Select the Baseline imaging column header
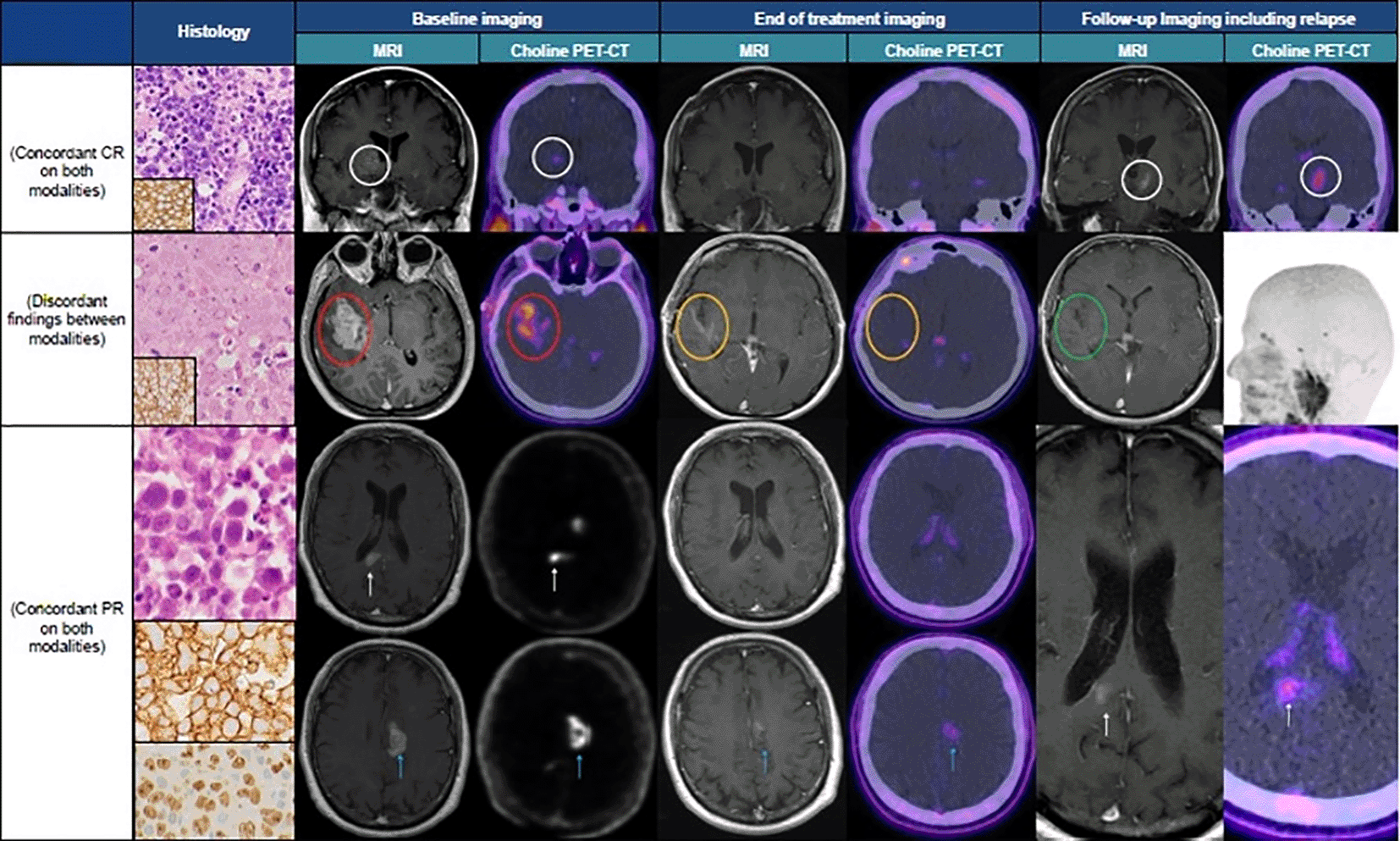 coord(478,17)
